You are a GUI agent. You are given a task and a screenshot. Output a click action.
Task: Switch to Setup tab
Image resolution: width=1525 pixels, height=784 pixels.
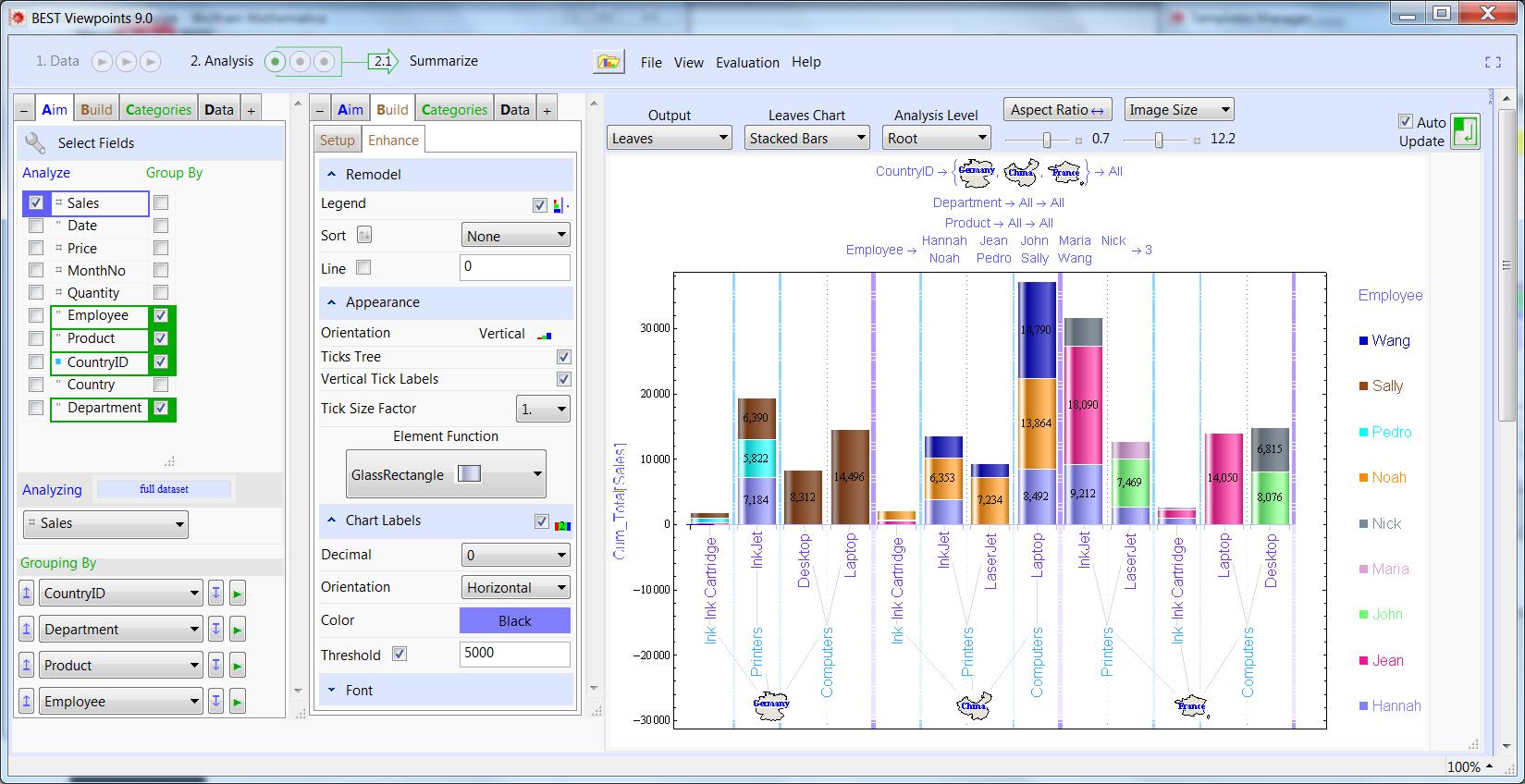click(x=338, y=141)
